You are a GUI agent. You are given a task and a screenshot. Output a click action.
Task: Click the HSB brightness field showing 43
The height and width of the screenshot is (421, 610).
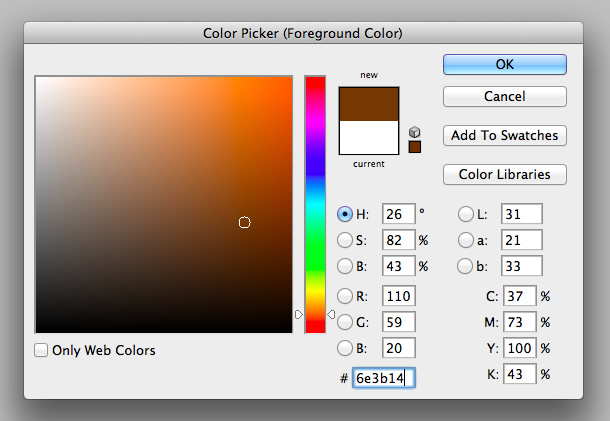(399, 266)
